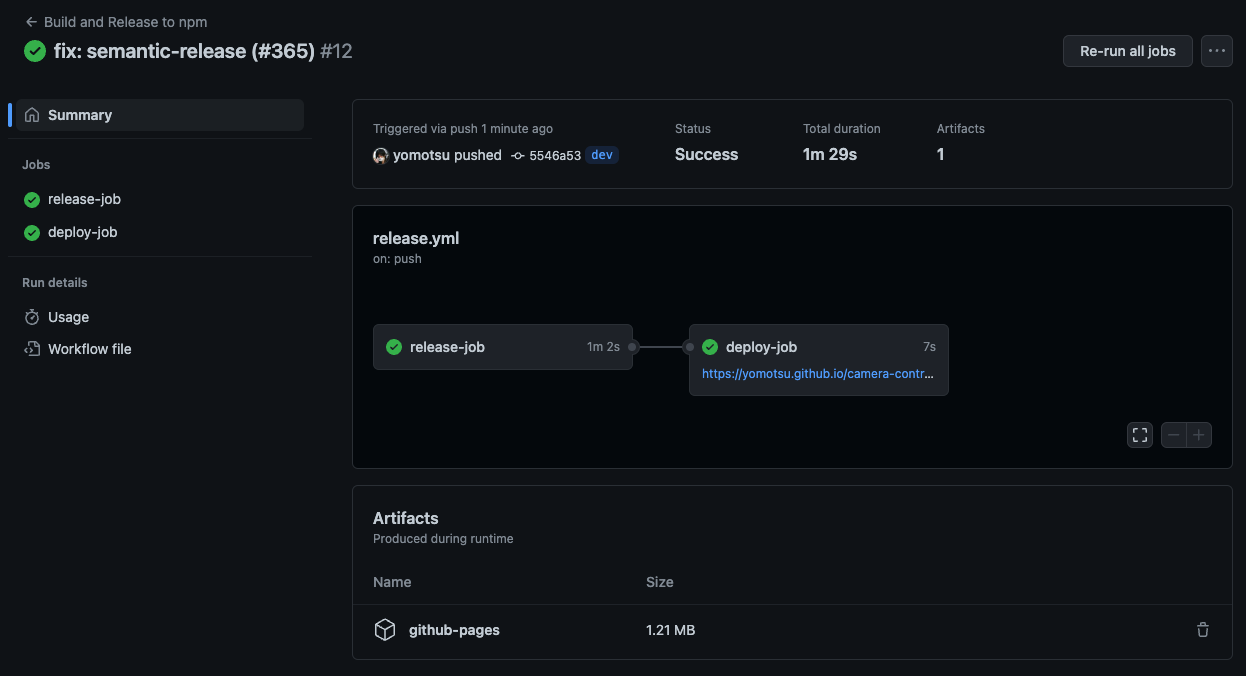Click the Size column header

[660, 582]
